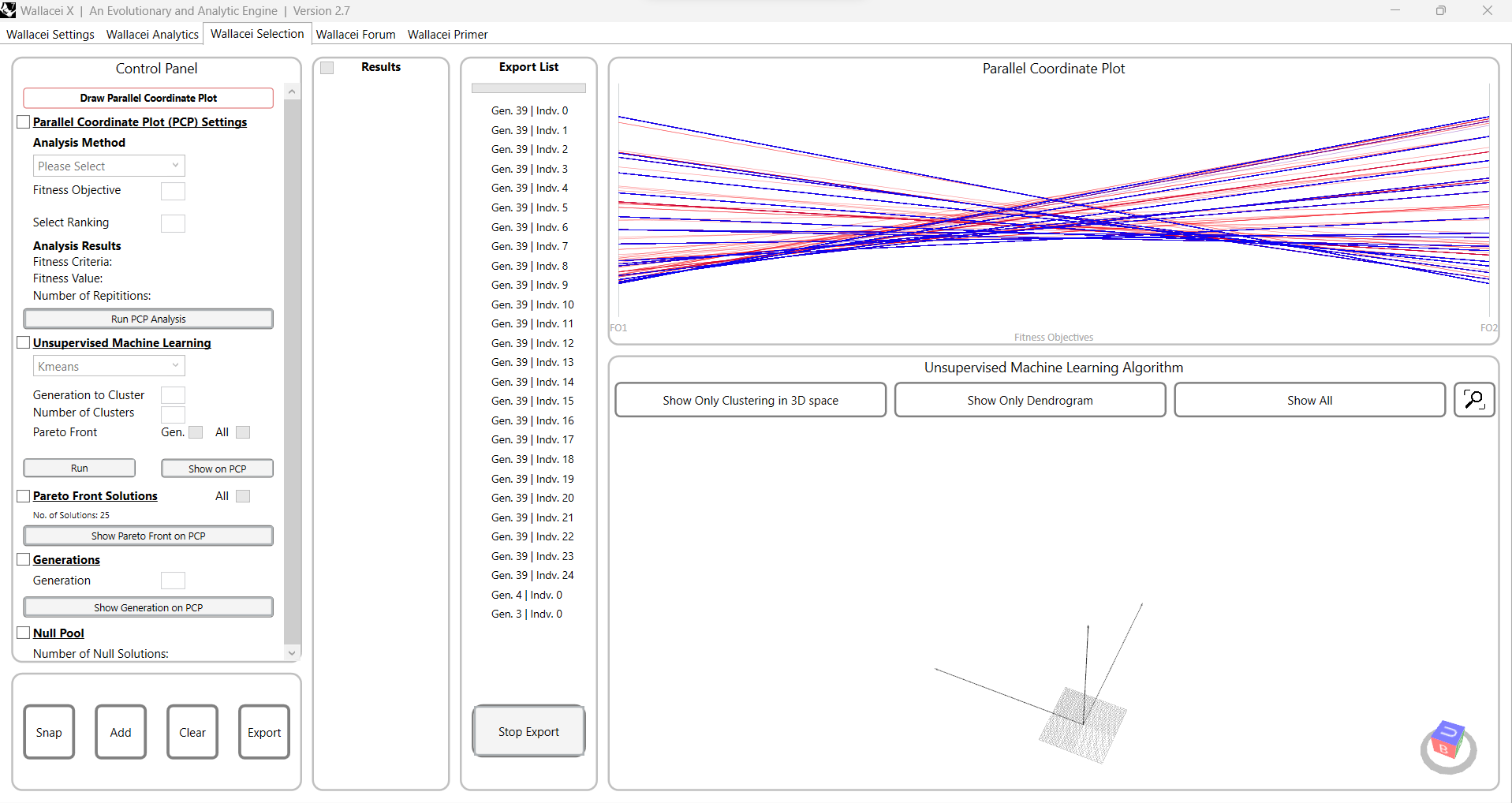Toggle the Unsupervised Machine Learning checkbox
Image resolution: width=1512 pixels, height=803 pixels.
click(24, 343)
